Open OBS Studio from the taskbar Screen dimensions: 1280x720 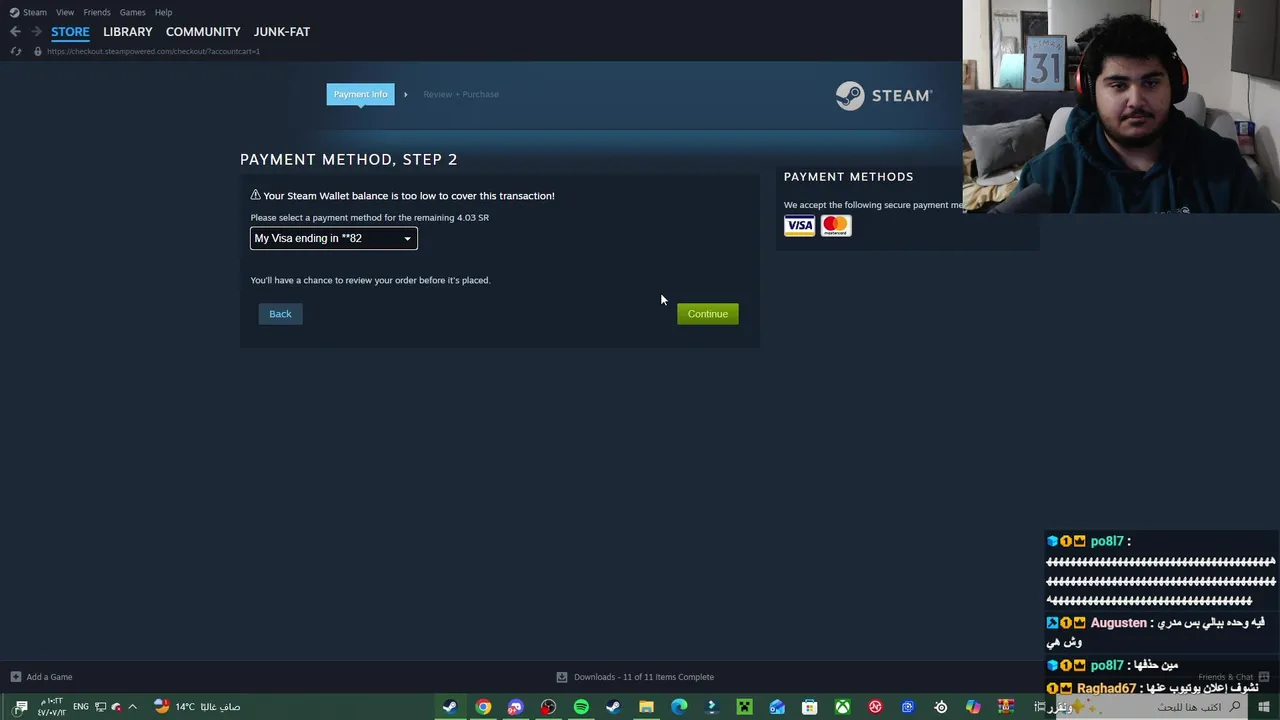pos(548,707)
